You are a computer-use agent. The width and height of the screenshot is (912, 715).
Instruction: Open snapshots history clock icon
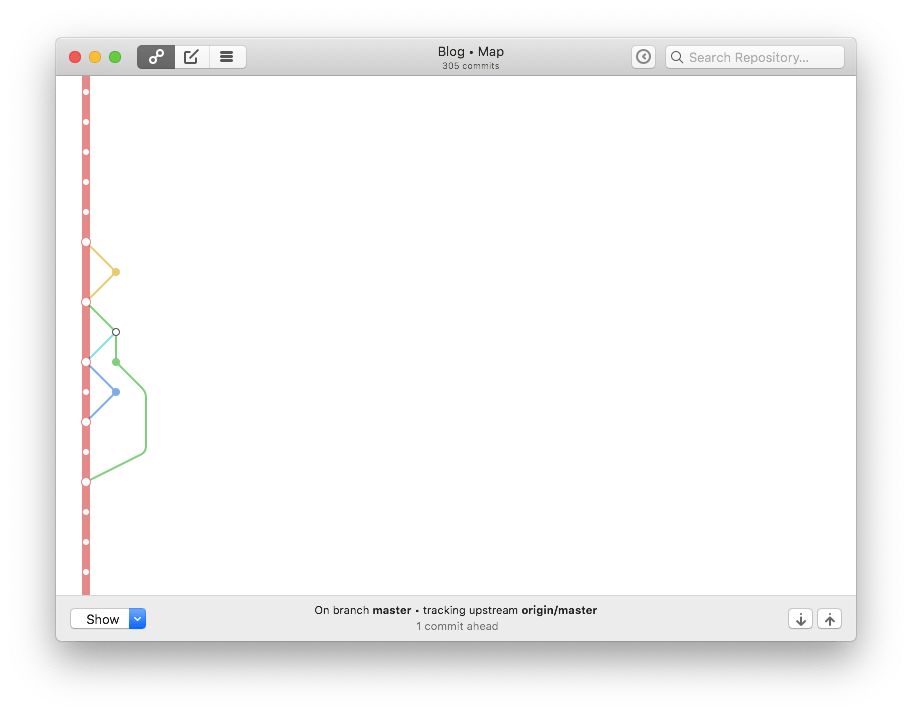pyautogui.click(x=643, y=57)
